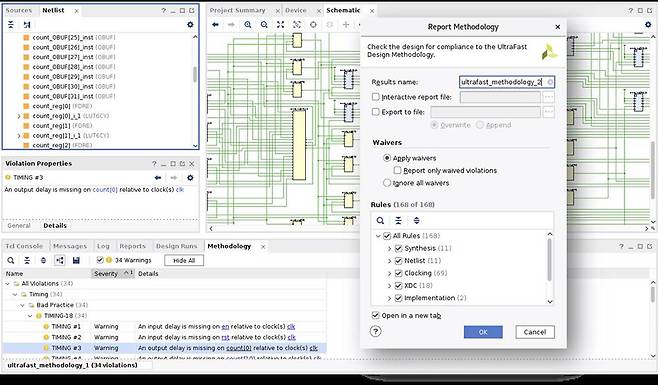Zoom out on the schematic
This screenshot has width=658, height=385.
tap(264, 25)
